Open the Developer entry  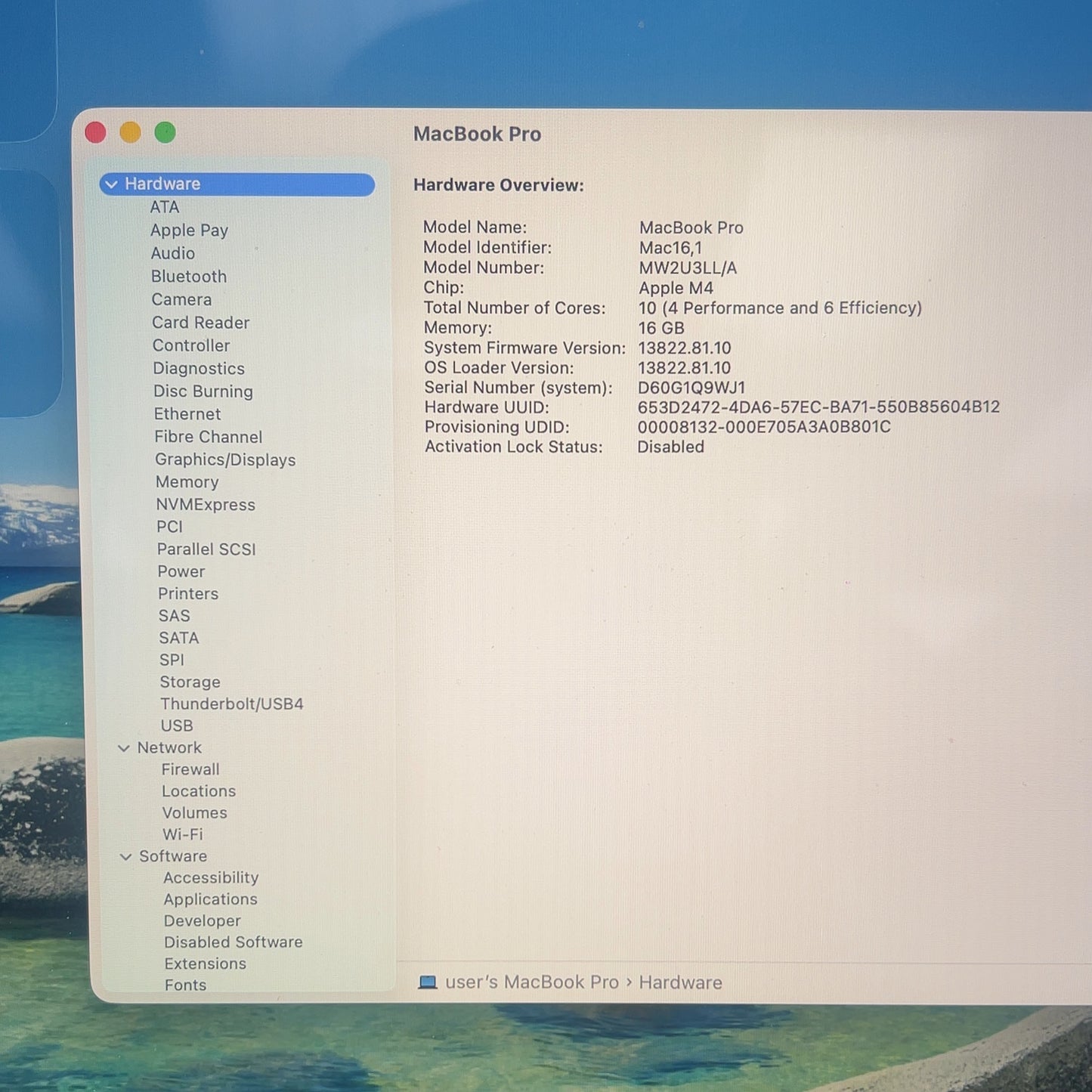pos(203,921)
